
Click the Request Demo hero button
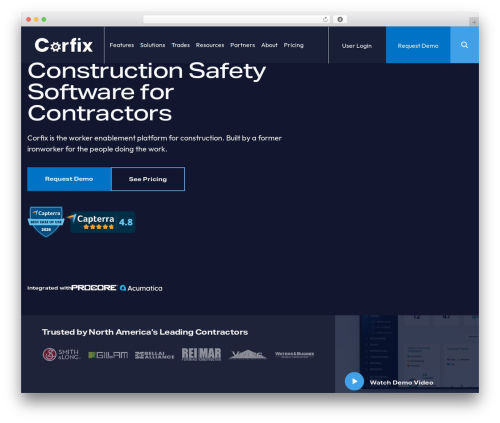pyautogui.click(x=69, y=179)
